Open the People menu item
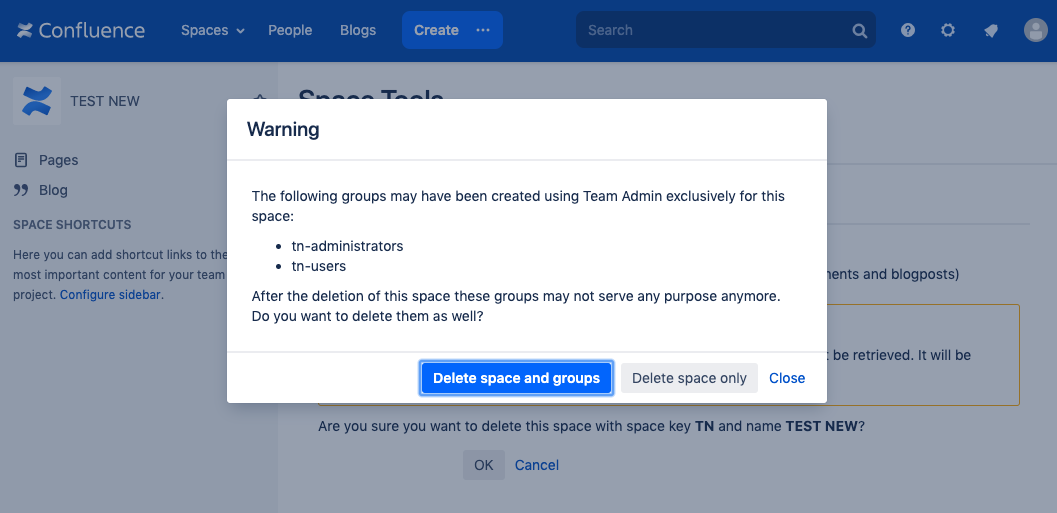 point(290,30)
